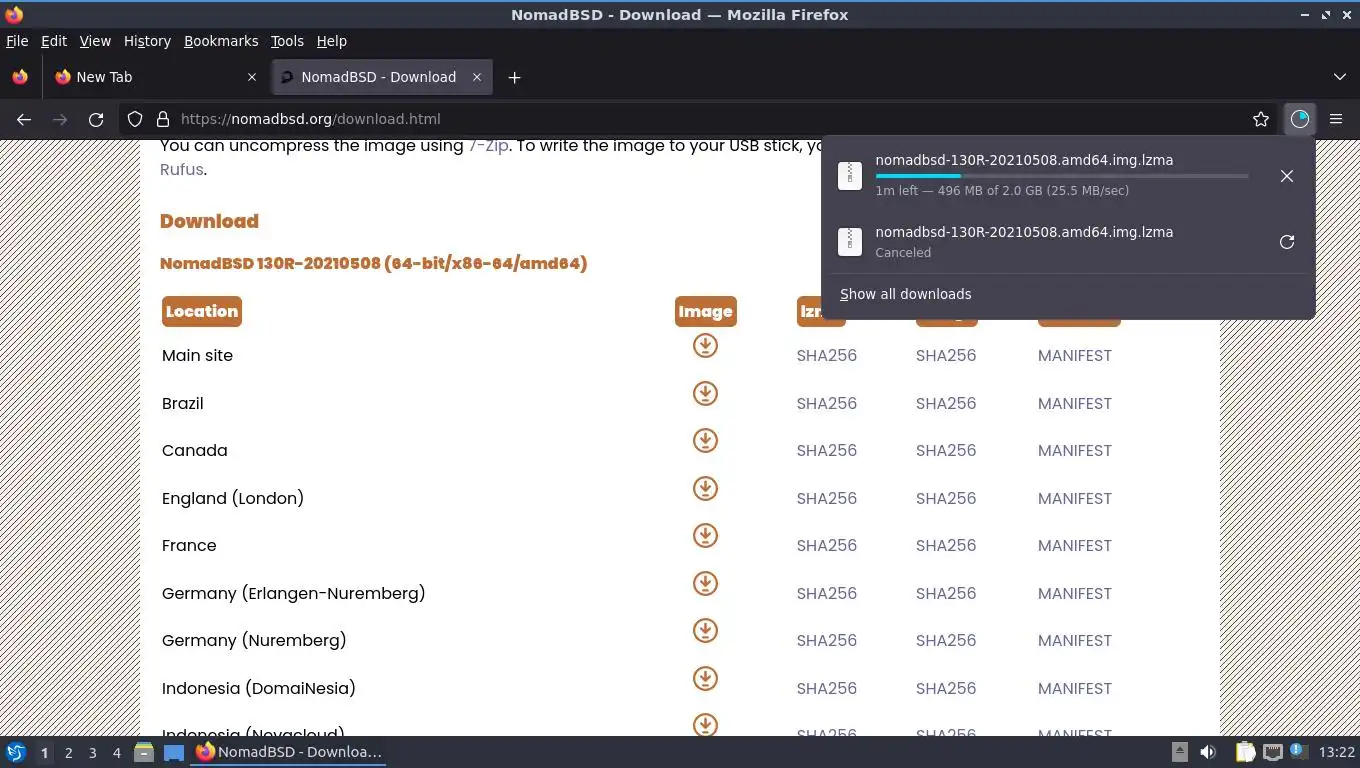Image resolution: width=1360 pixels, height=768 pixels.
Task: Open the Rufus link
Action: [x=182, y=169]
